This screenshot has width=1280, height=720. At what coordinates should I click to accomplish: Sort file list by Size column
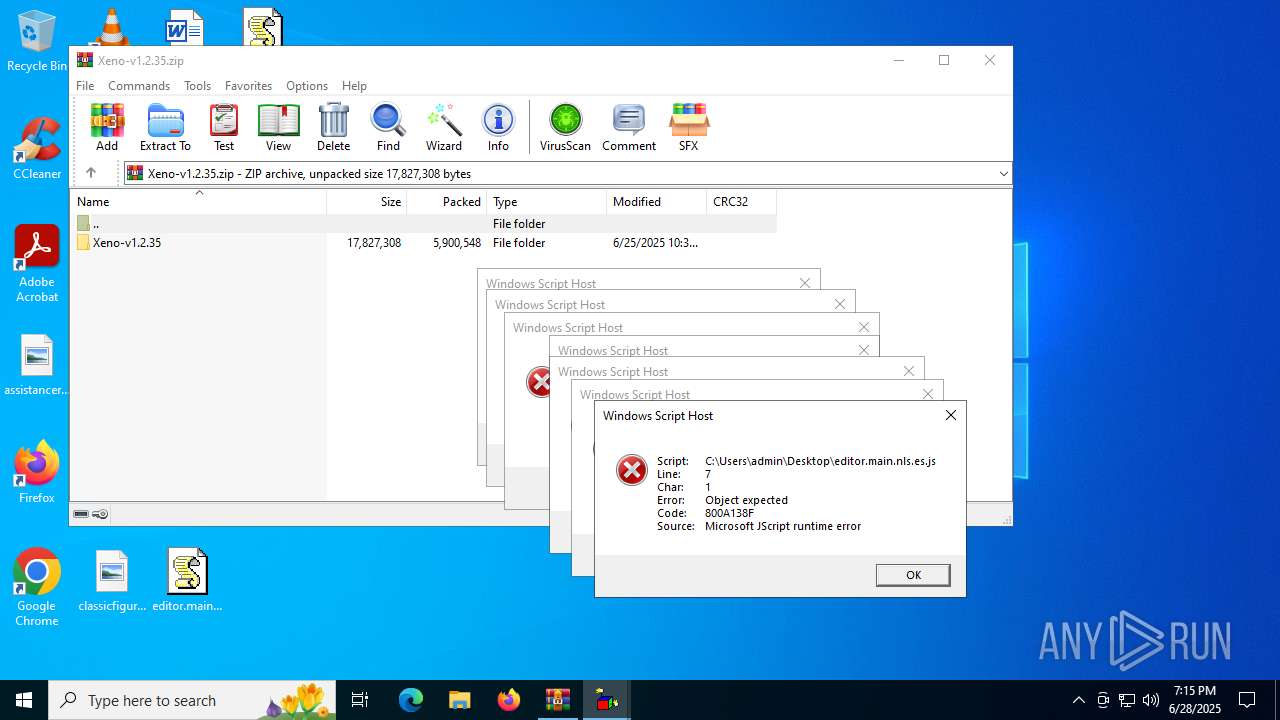[x=367, y=201]
